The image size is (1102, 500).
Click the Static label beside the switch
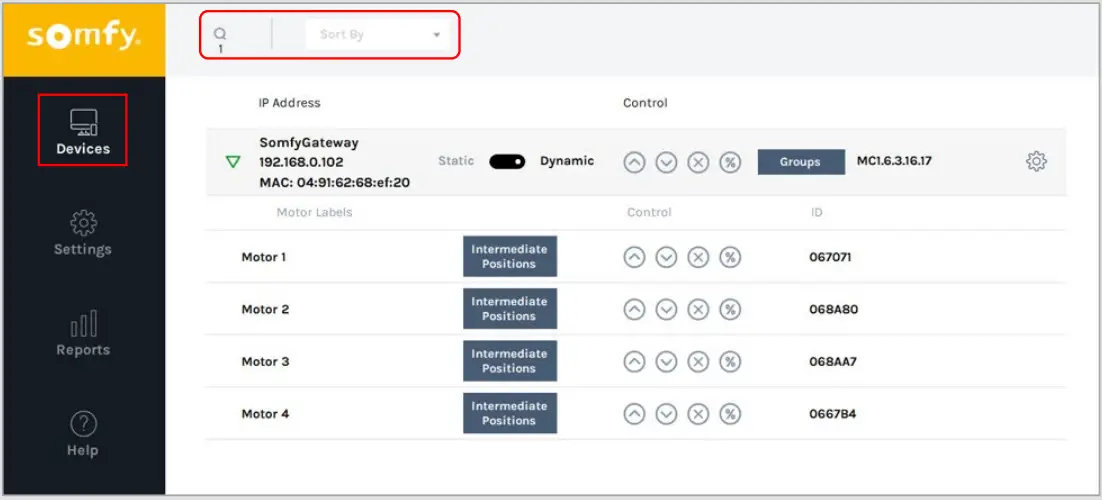click(456, 161)
